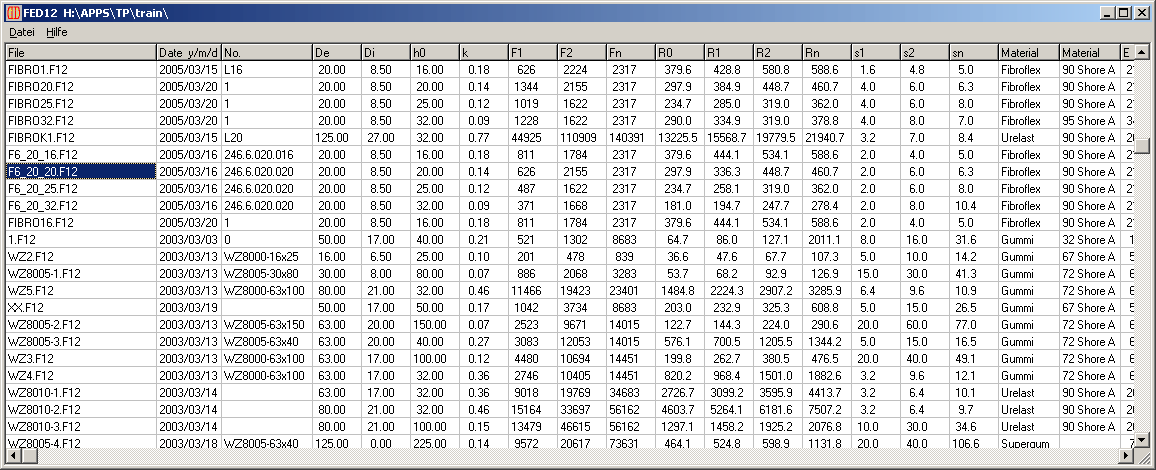Select the WZ8010-3.F12 file entry
The width and height of the screenshot is (1156, 470).
point(80,427)
